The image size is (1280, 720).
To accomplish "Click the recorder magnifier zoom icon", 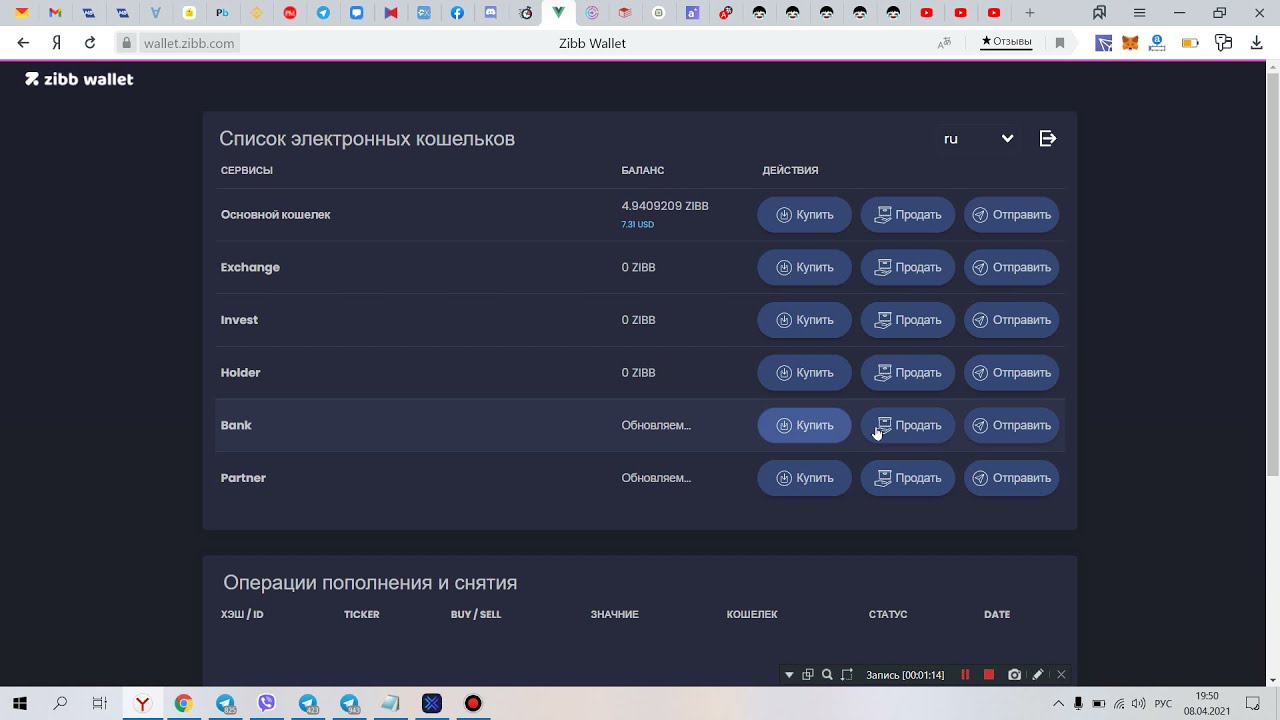I will pos(827,675).
